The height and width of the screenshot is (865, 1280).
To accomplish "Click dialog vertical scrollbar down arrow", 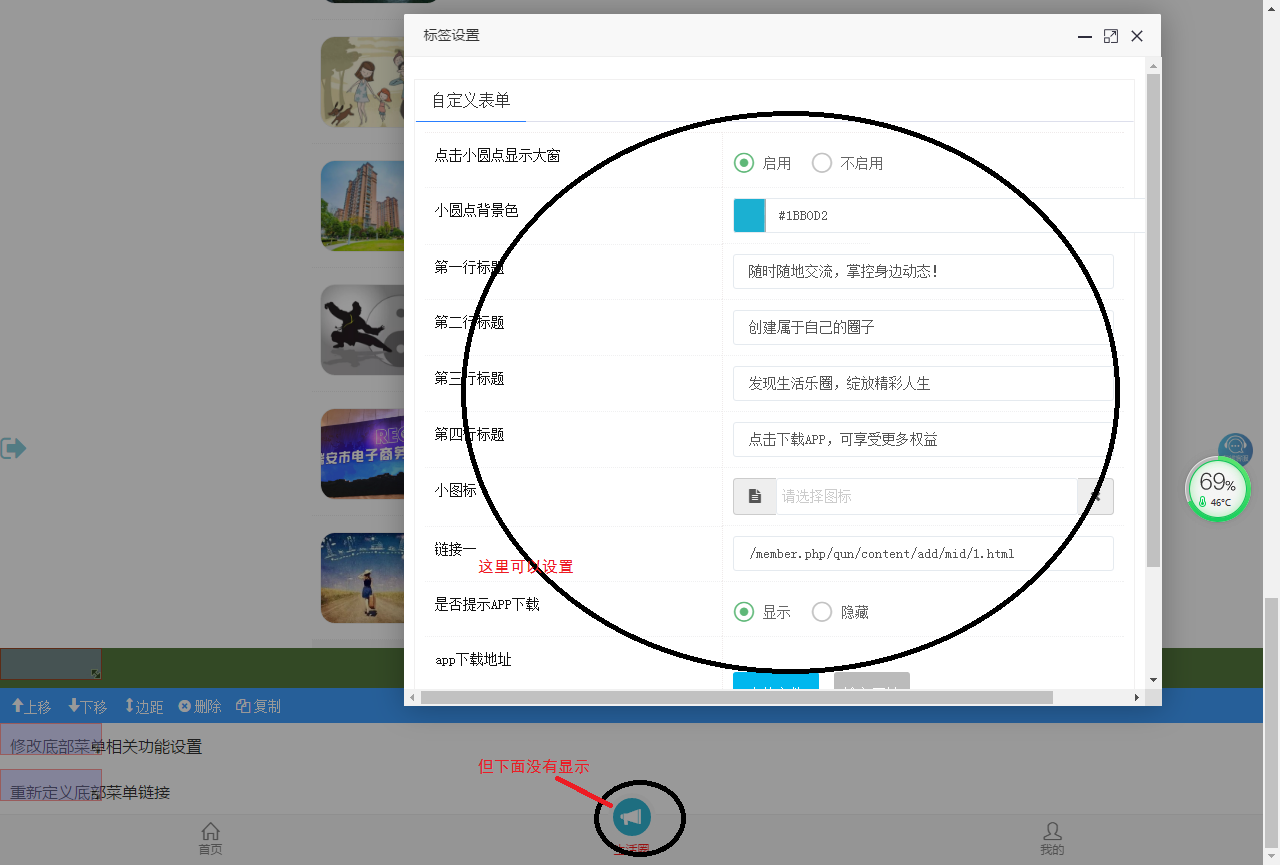I will pyautogui.click(x=1153, y=679).
